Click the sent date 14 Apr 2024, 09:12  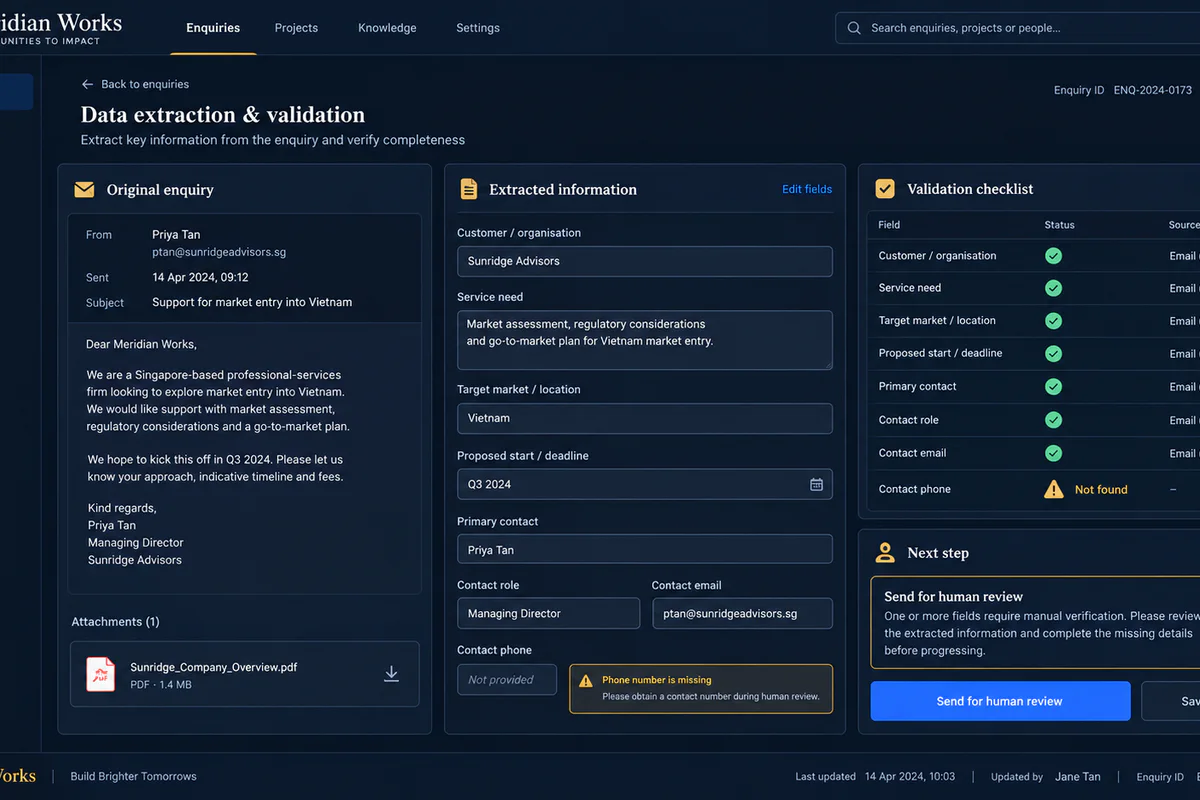point(200,277)
